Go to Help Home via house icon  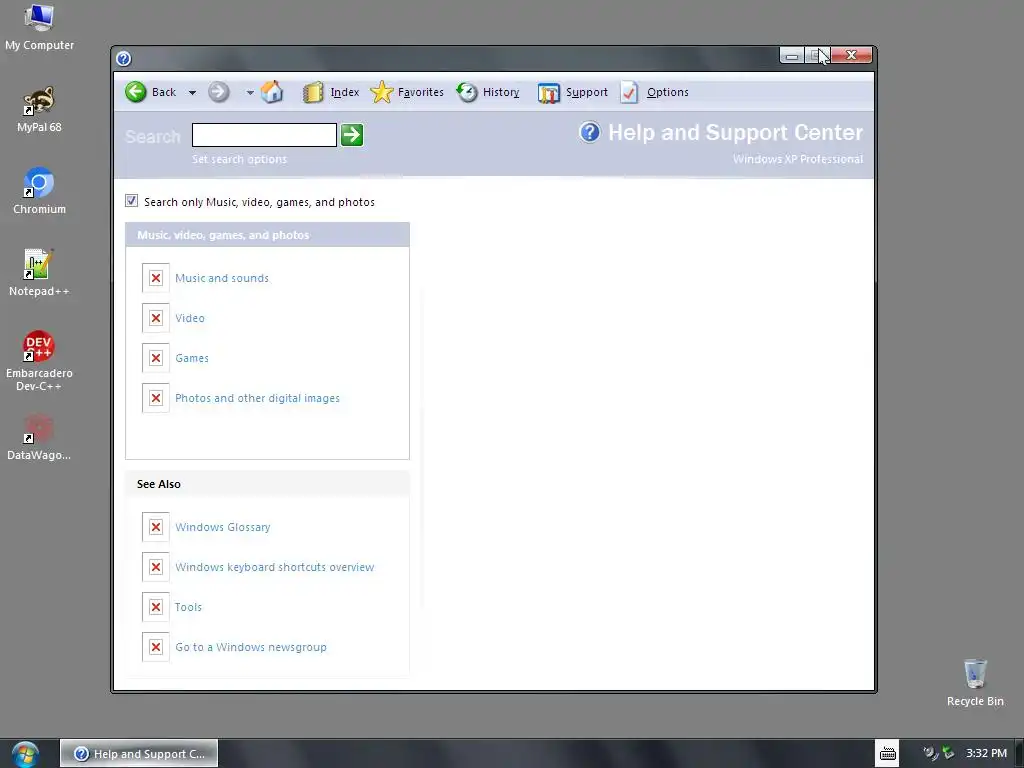coord(272,92)
